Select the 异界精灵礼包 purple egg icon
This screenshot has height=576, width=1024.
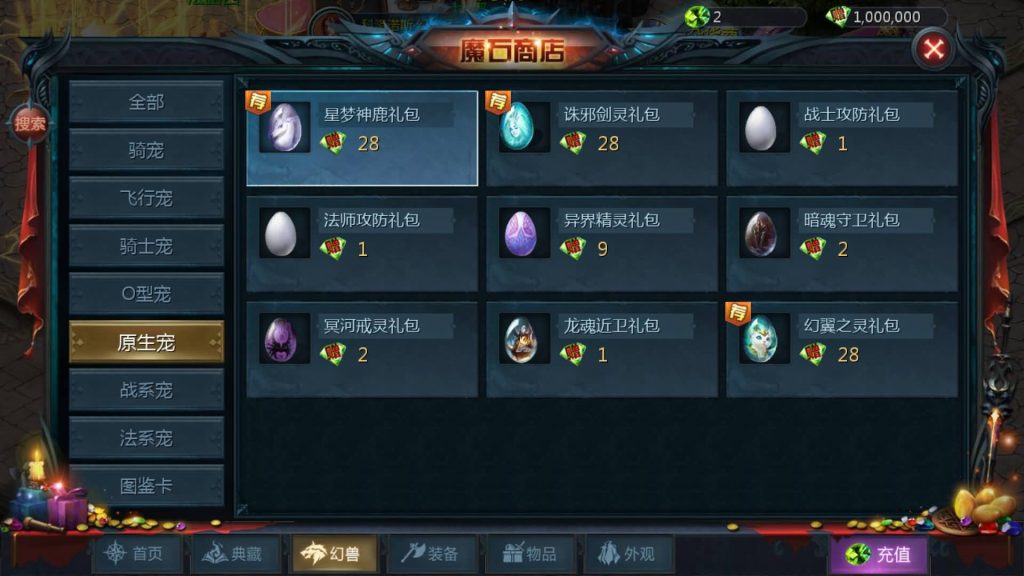tap(524, 233)
